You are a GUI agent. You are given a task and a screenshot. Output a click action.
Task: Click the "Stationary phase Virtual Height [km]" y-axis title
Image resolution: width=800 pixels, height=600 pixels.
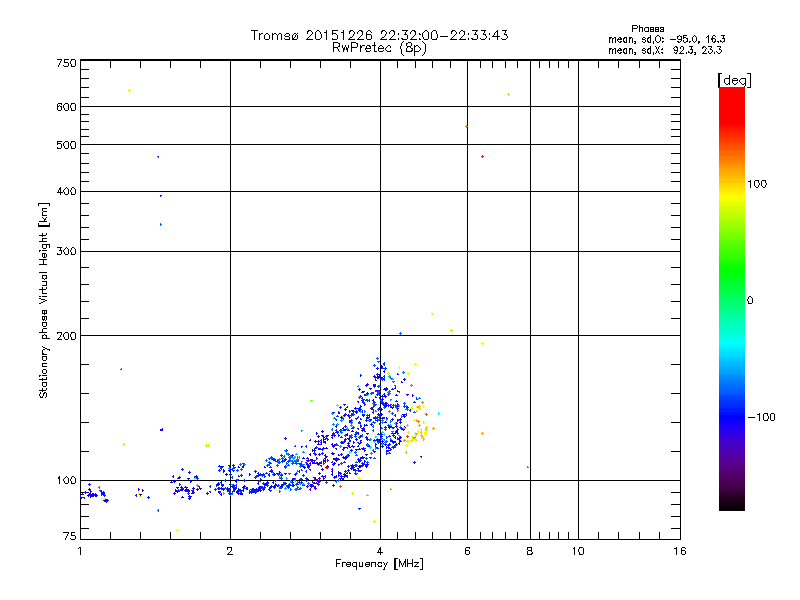coord(44,300)
